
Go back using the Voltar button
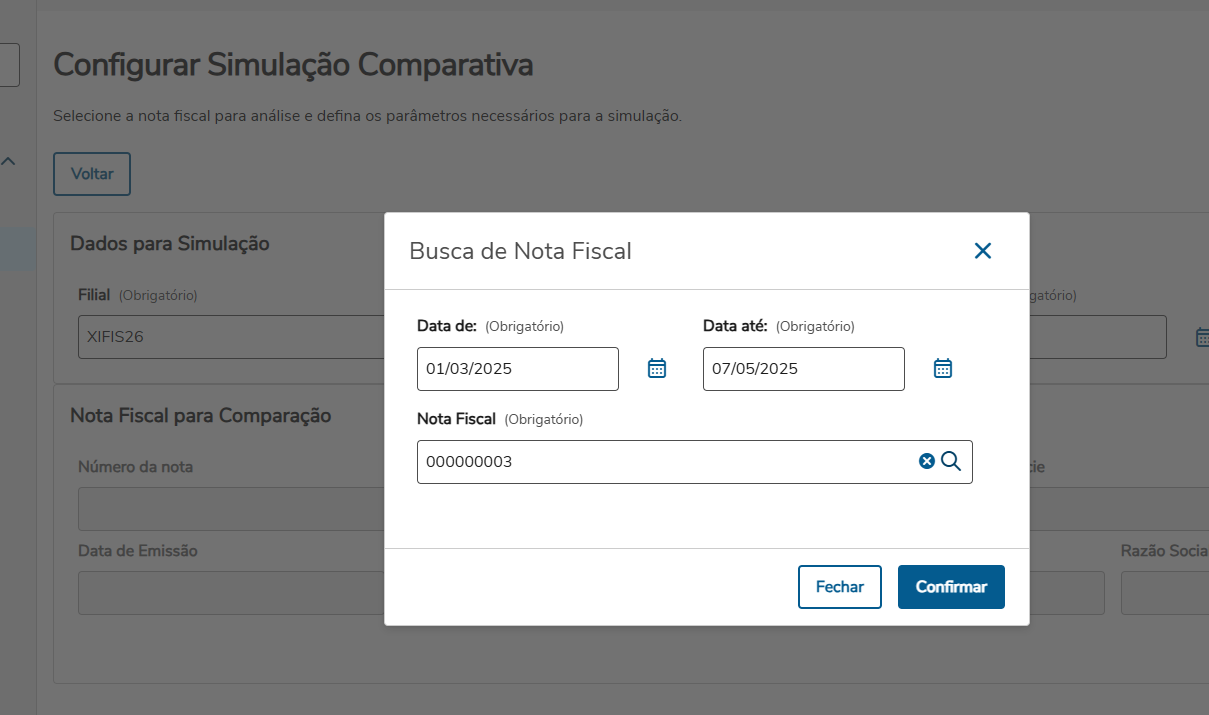92,174
